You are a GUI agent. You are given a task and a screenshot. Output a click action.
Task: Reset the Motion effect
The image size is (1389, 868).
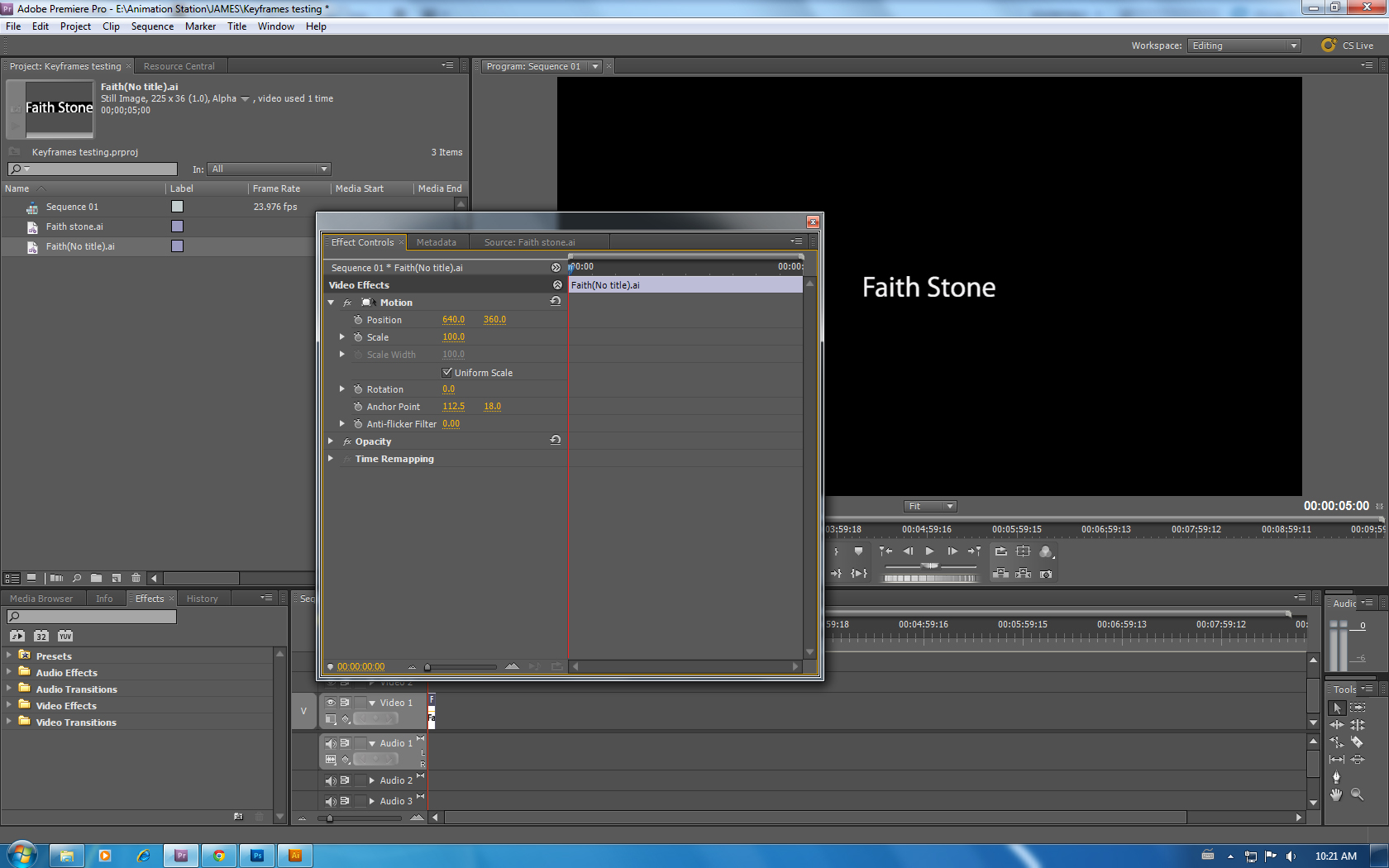pyautogui.click(x=556, y=302)
